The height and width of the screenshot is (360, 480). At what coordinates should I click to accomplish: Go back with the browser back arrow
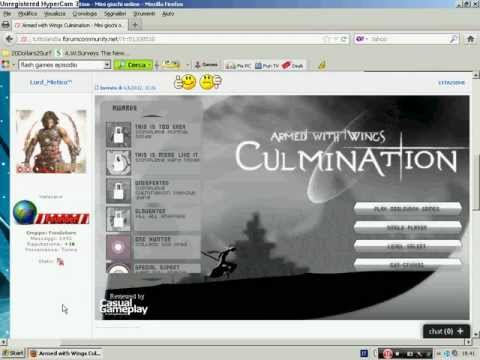click(x=9, y=39)
